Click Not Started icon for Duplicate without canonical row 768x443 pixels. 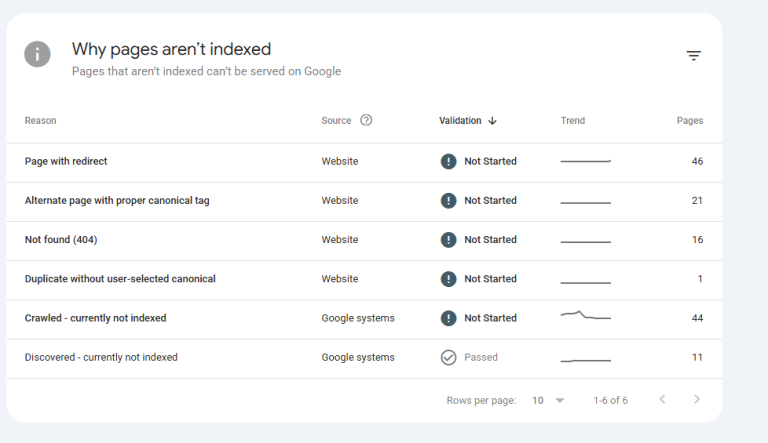coord(448,279)
